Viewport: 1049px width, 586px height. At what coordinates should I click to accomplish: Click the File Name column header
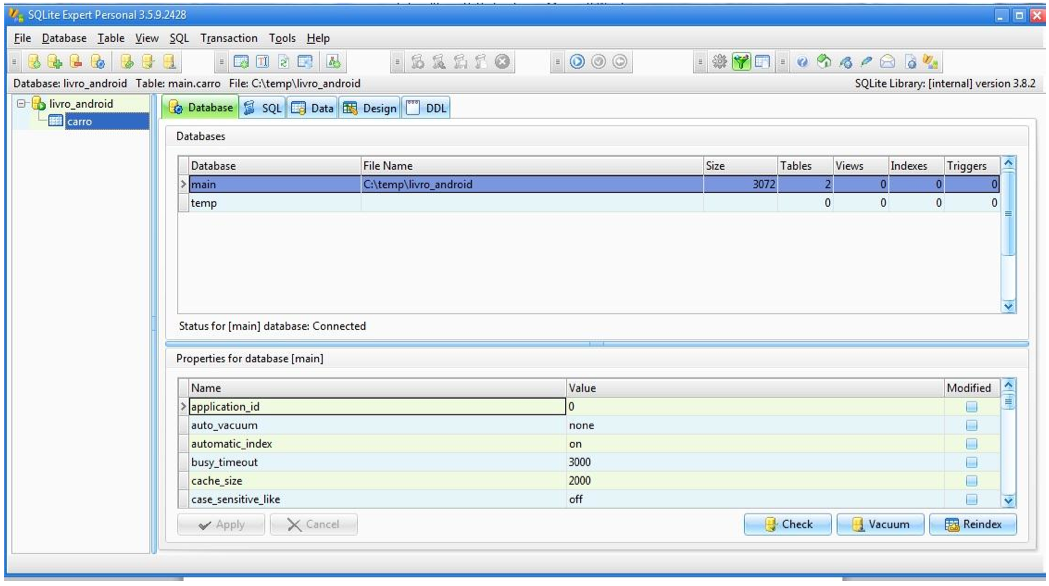click(x=532, y=166)
